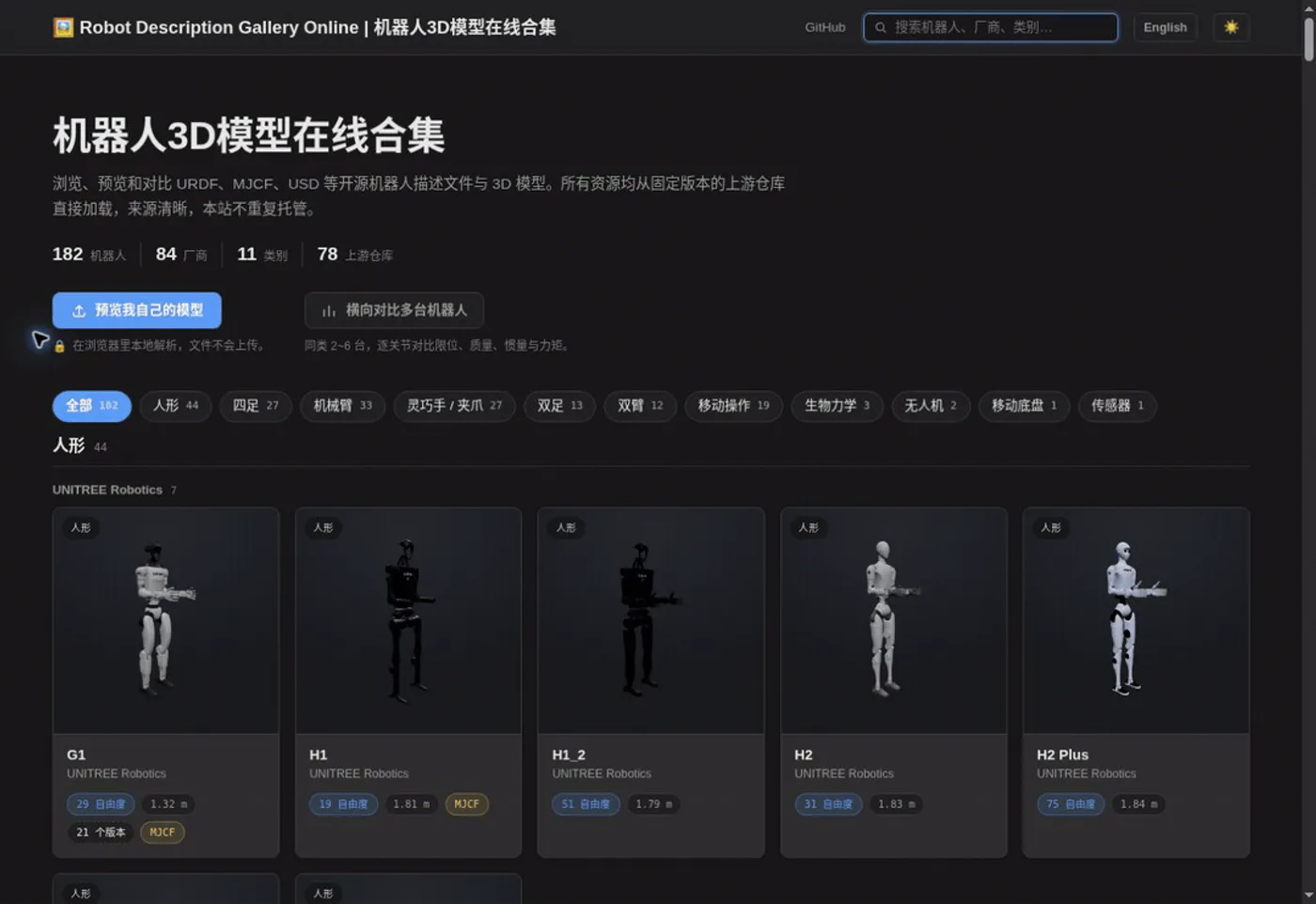Click the lock icon beside local parsing note
Screen dimensions: 1316x904
click(59, 346)
